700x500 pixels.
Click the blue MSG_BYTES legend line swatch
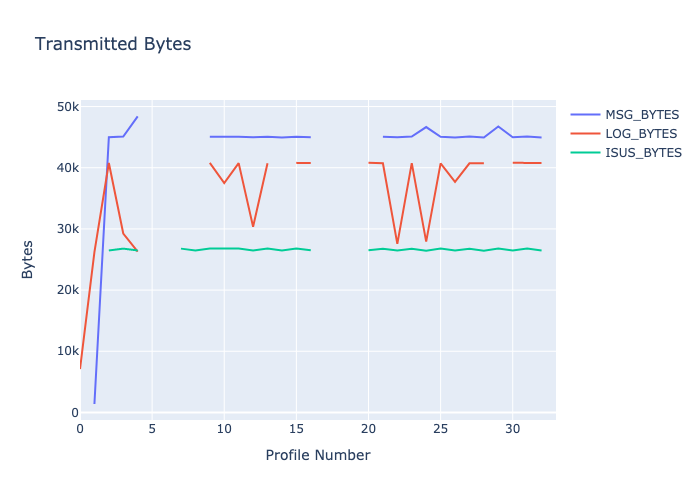[586, 113]
